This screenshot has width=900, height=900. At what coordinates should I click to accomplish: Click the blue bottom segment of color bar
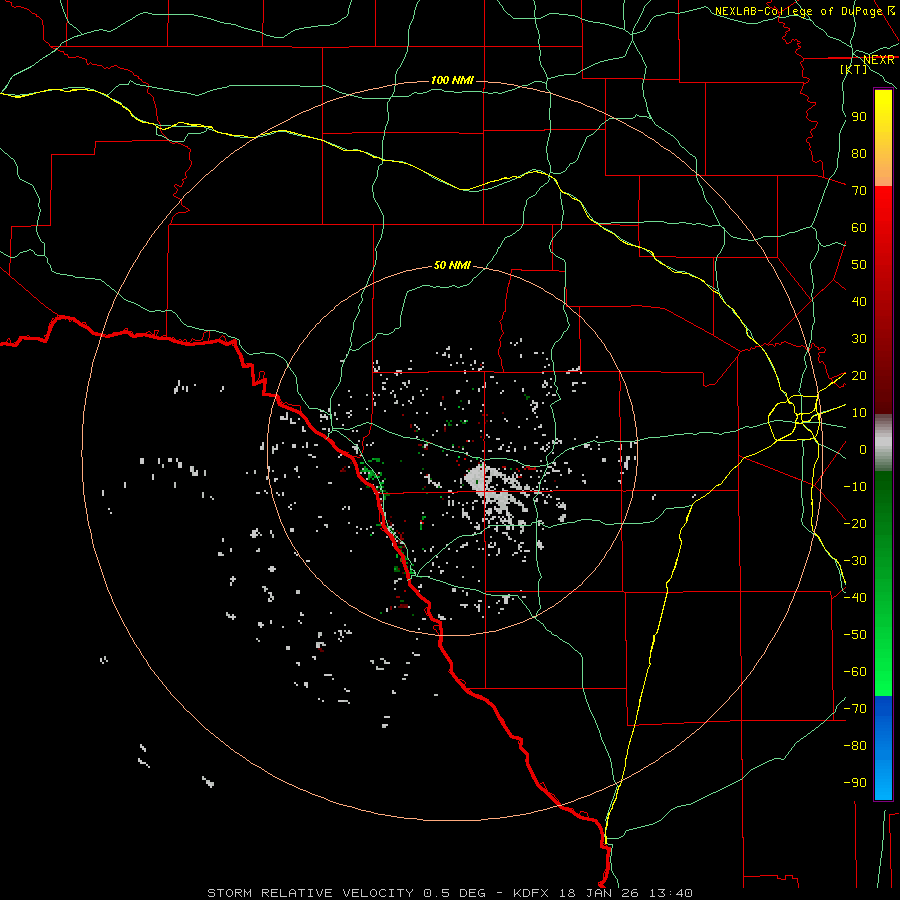tap(883, 748)
